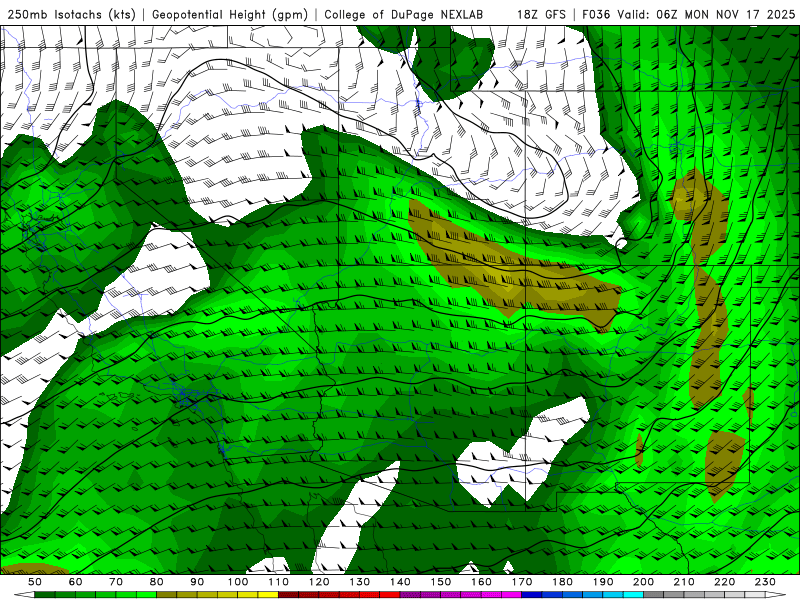This screenshot has height=600, width=800.
Task: Select the 'College of DuPage NEXLAB' label
Action: coord(404,14)
